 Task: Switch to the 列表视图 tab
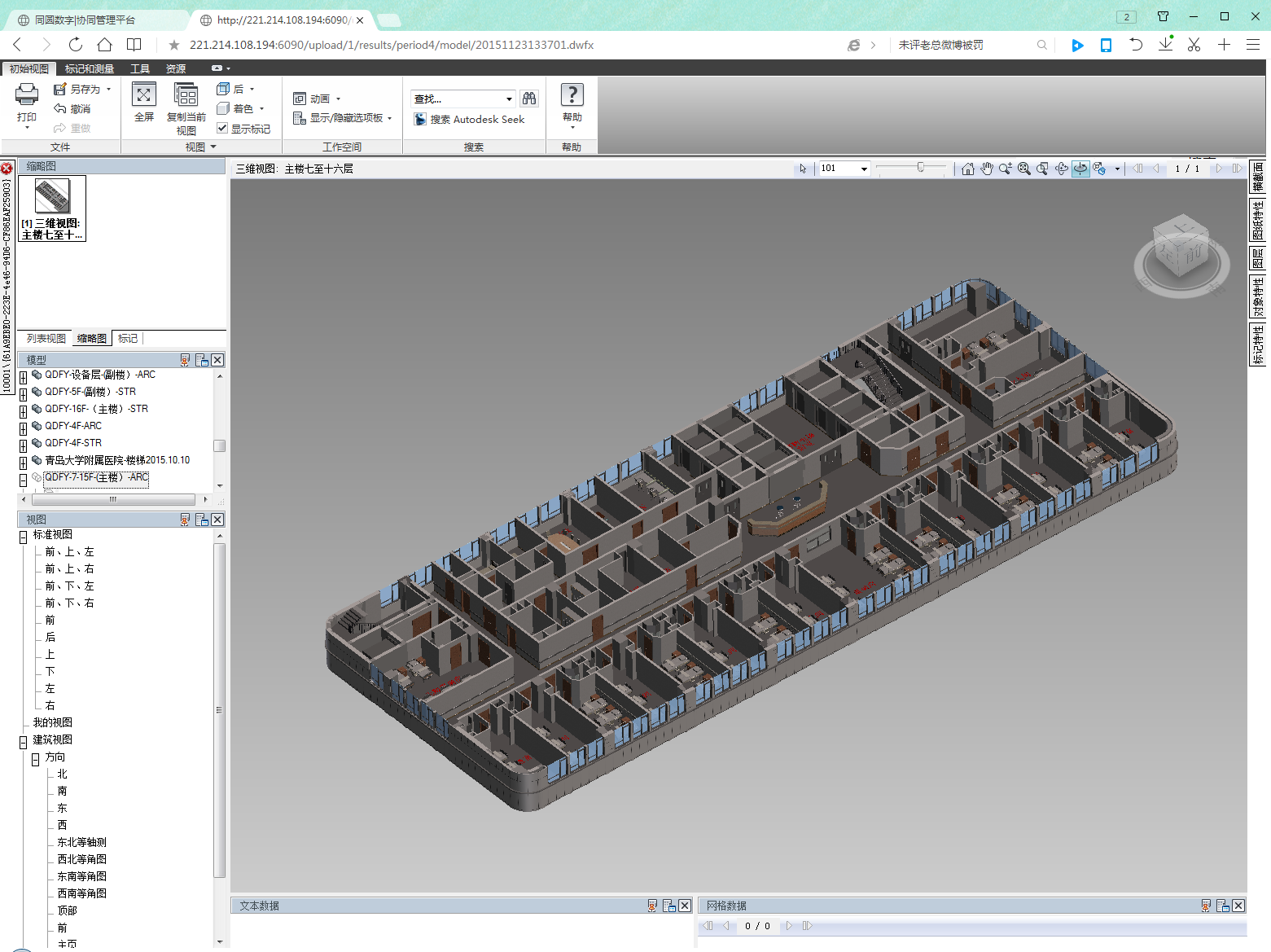pos(46,339)
